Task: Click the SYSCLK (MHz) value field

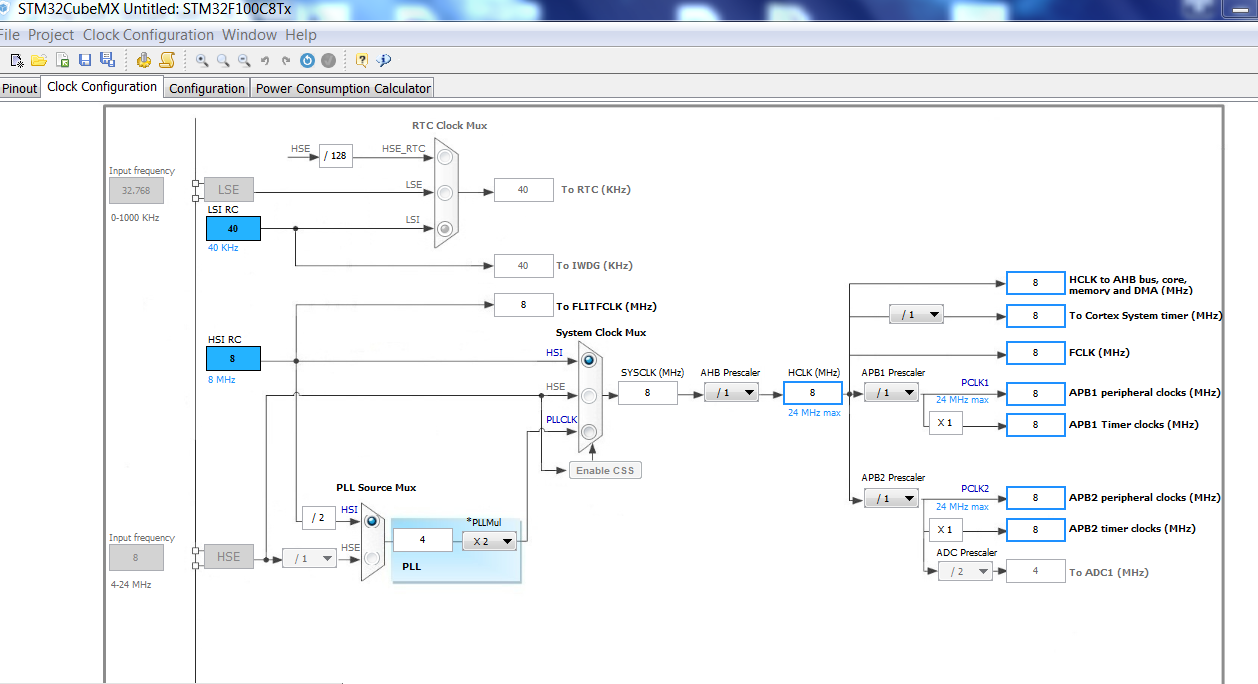Action: point(648,393)
